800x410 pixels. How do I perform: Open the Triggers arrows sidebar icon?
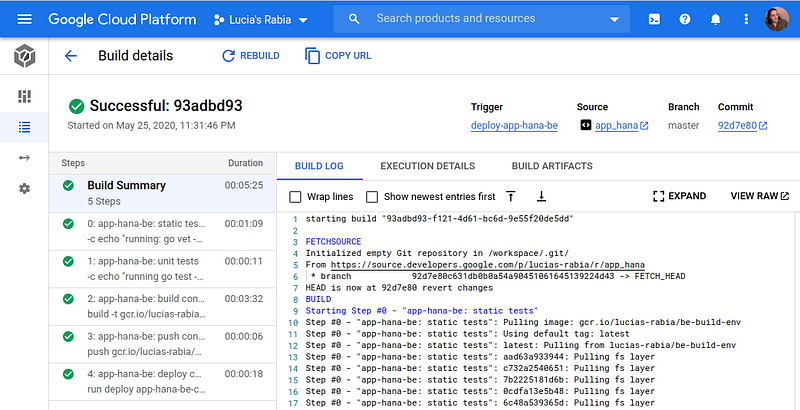click(x=24, y=158)
